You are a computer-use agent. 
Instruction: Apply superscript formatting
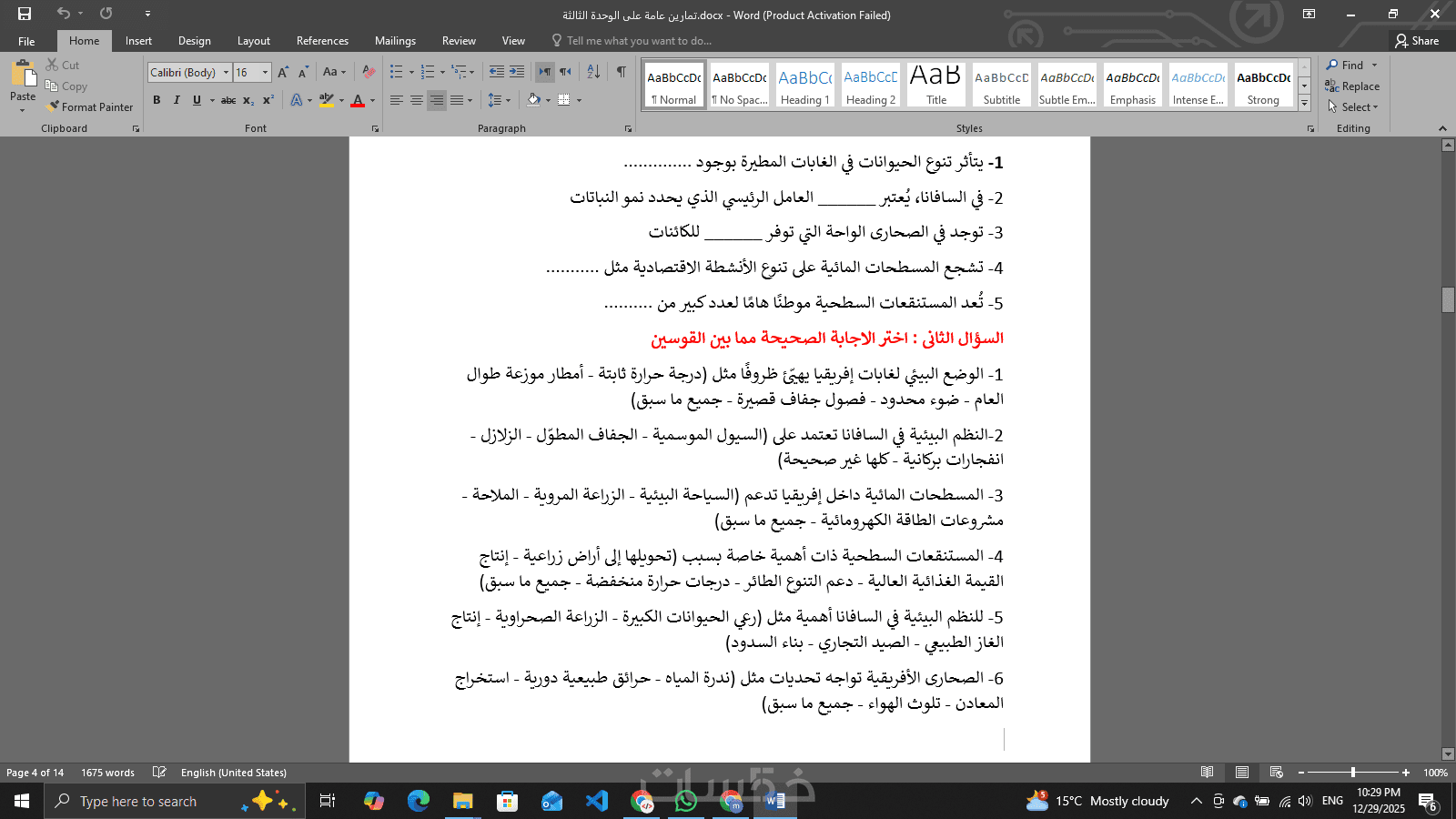point(268,100)
